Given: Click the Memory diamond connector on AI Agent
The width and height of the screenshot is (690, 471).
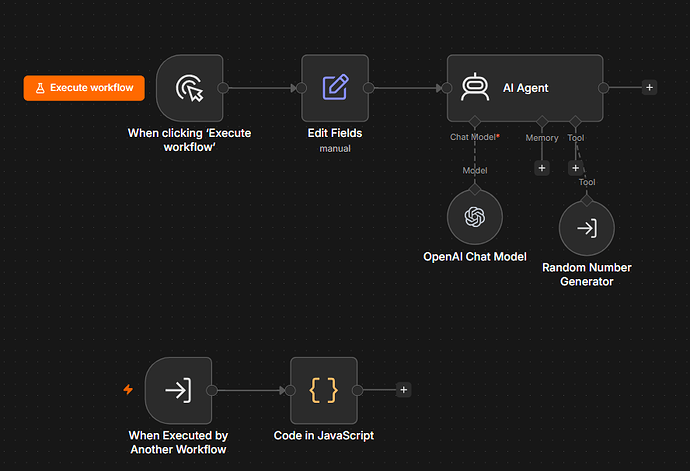Looking at the screenshot, I should pos(542,121).
